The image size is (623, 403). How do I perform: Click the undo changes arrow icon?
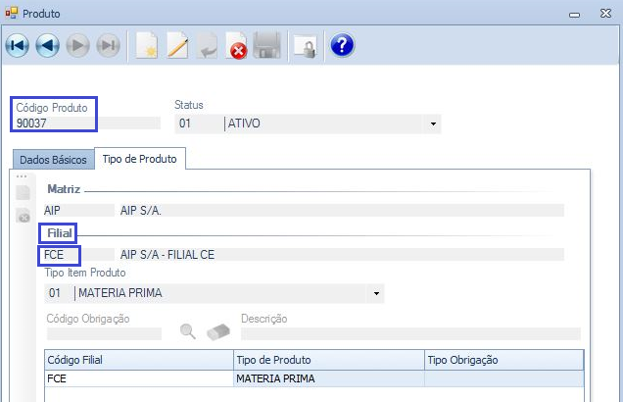click(x=207, y=45)
